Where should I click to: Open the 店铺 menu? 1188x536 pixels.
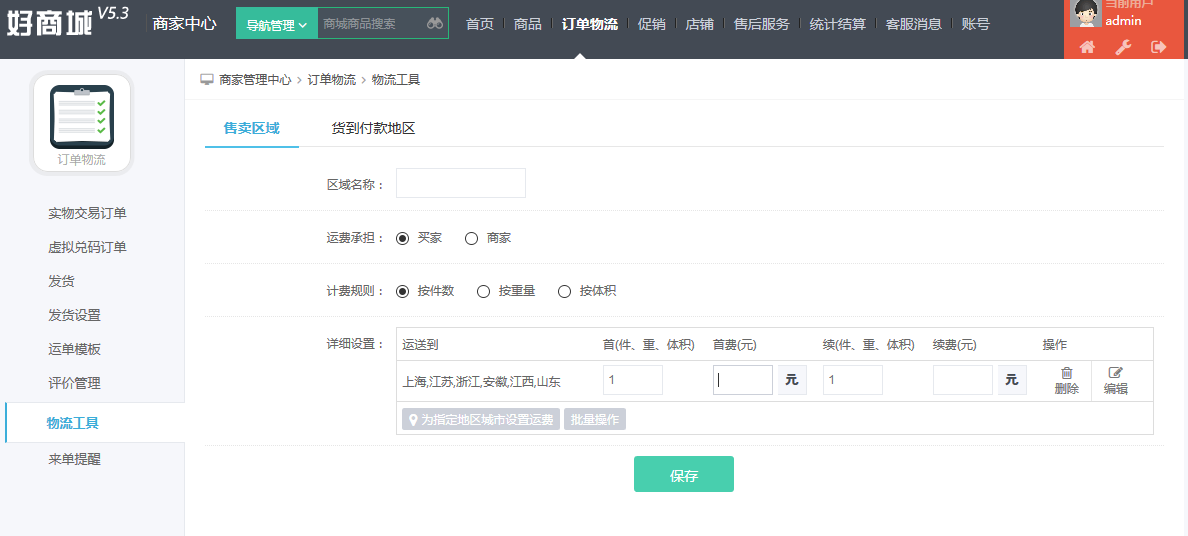[x=699, y=24]
